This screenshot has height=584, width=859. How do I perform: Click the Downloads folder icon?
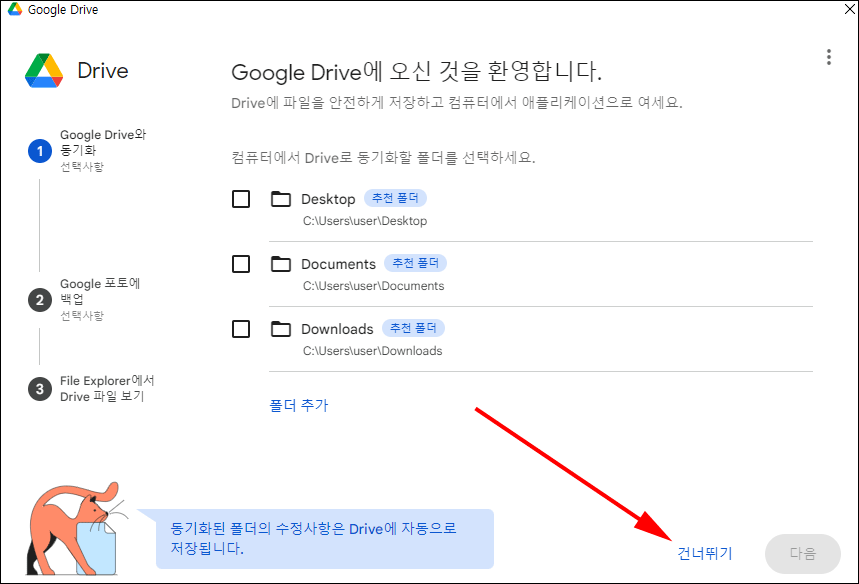pyautogui.click(x=280, y=329)
